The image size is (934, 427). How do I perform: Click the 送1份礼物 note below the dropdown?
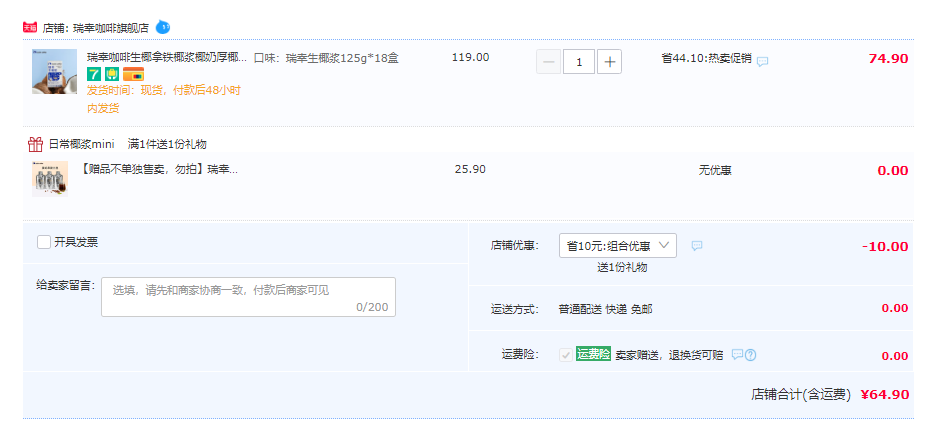click(622, 267)
